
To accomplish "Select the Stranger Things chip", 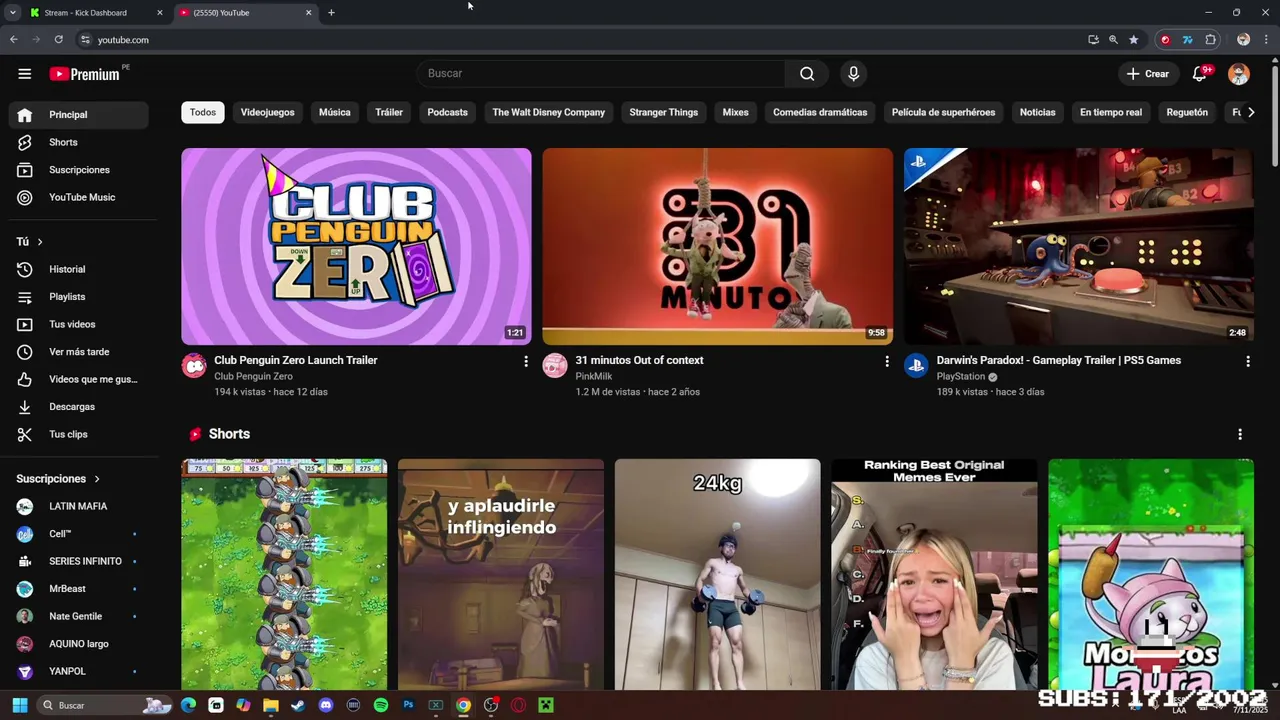I will (663, 112).
